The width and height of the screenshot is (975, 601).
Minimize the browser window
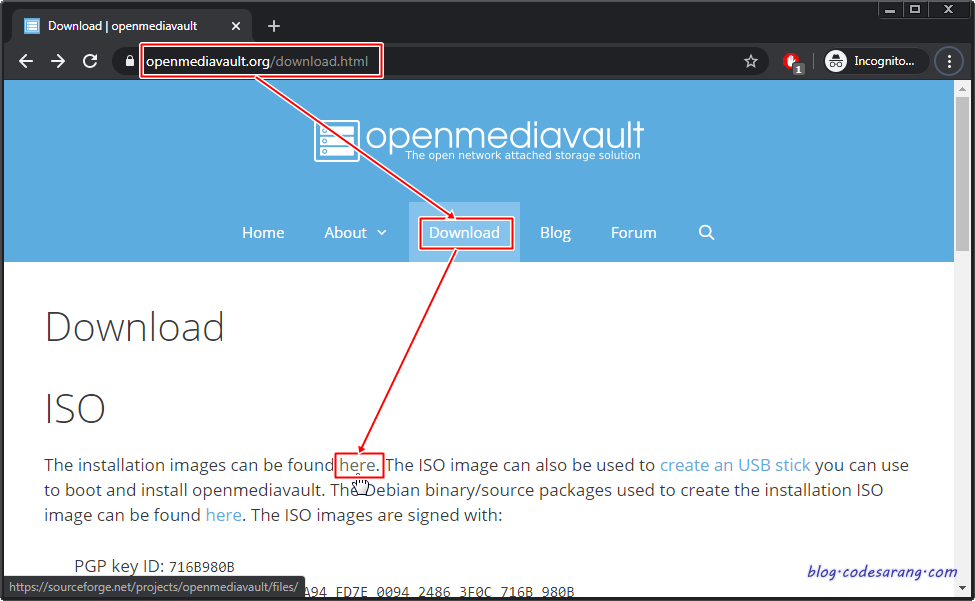point(890,9)
